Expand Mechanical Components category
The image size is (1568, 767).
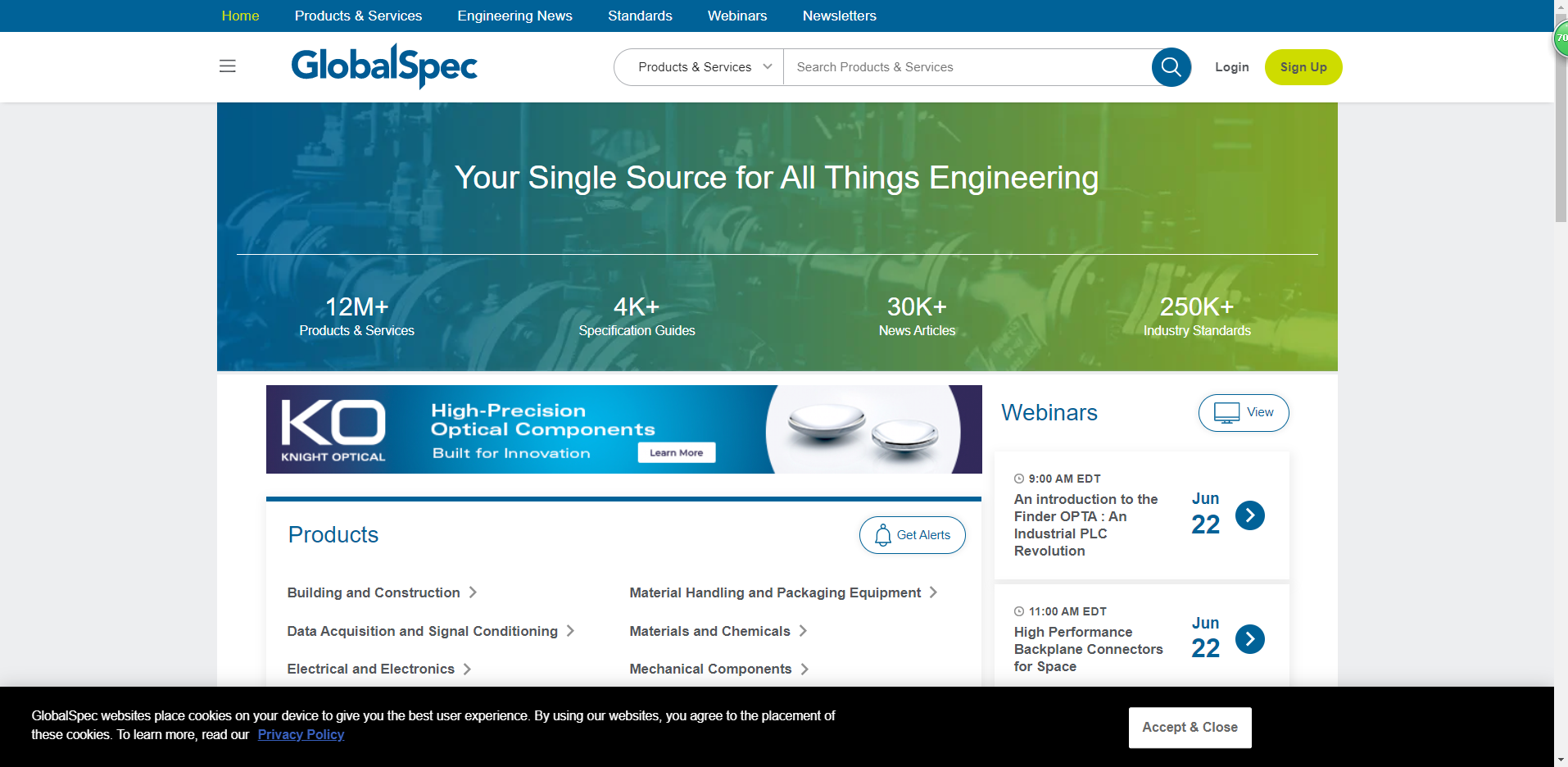pyautogui.click(x=719, y=669)
